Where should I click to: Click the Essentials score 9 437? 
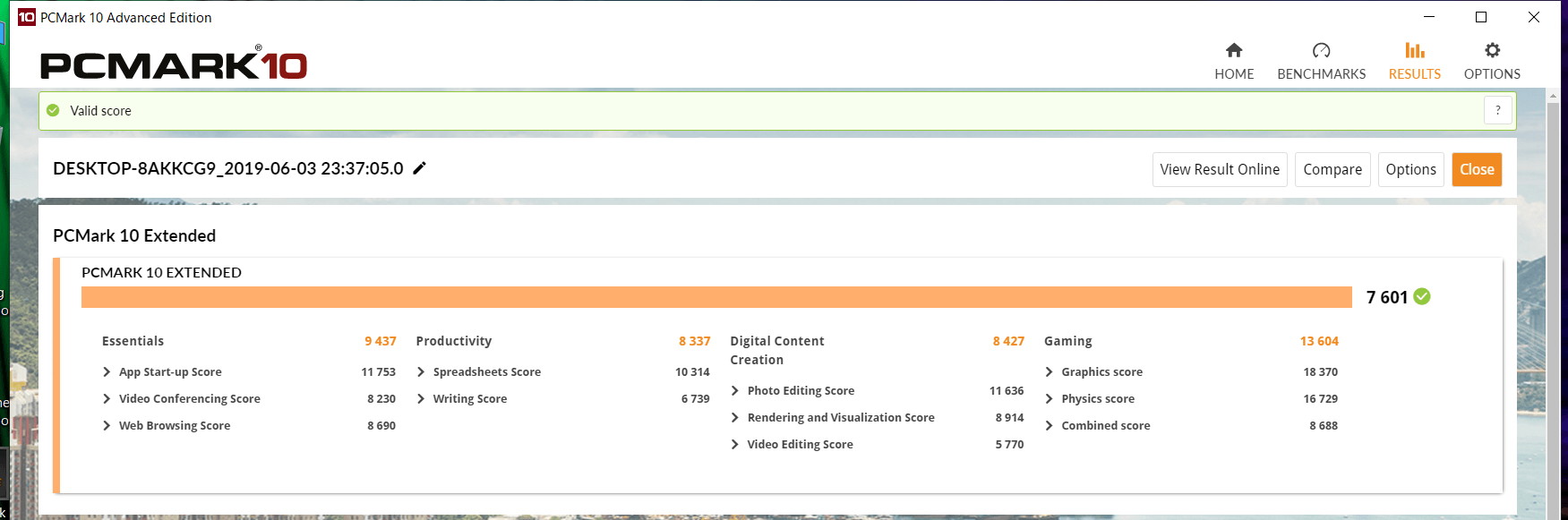381,341
